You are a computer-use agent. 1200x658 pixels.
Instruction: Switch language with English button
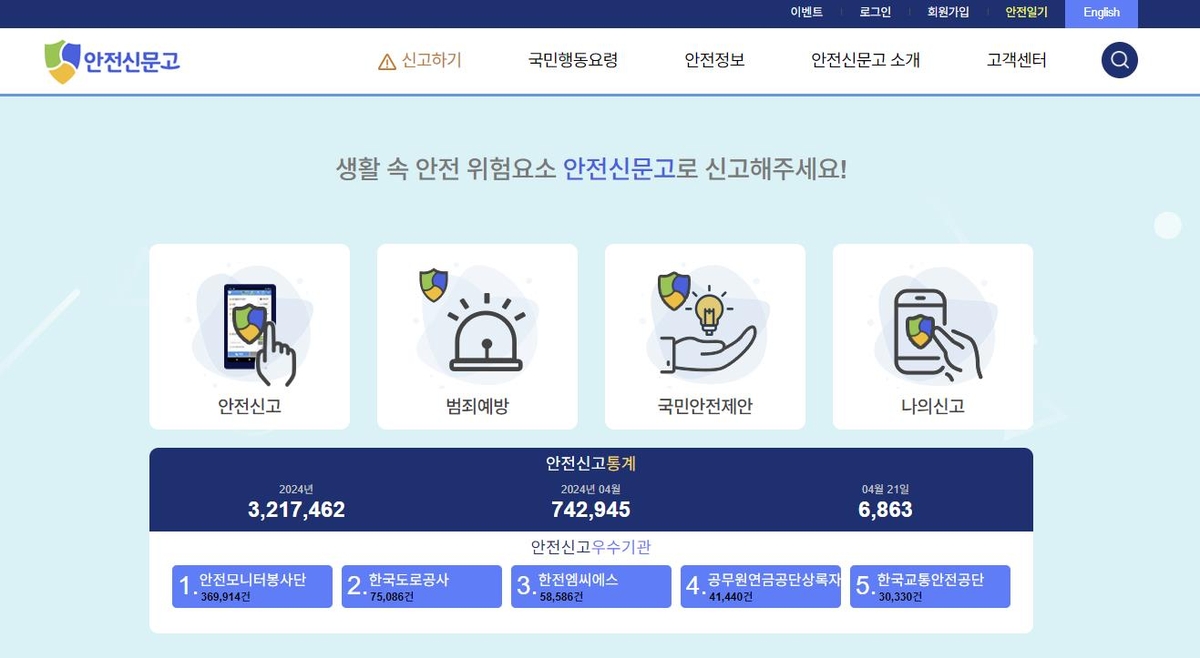[x=1102, y=13]
